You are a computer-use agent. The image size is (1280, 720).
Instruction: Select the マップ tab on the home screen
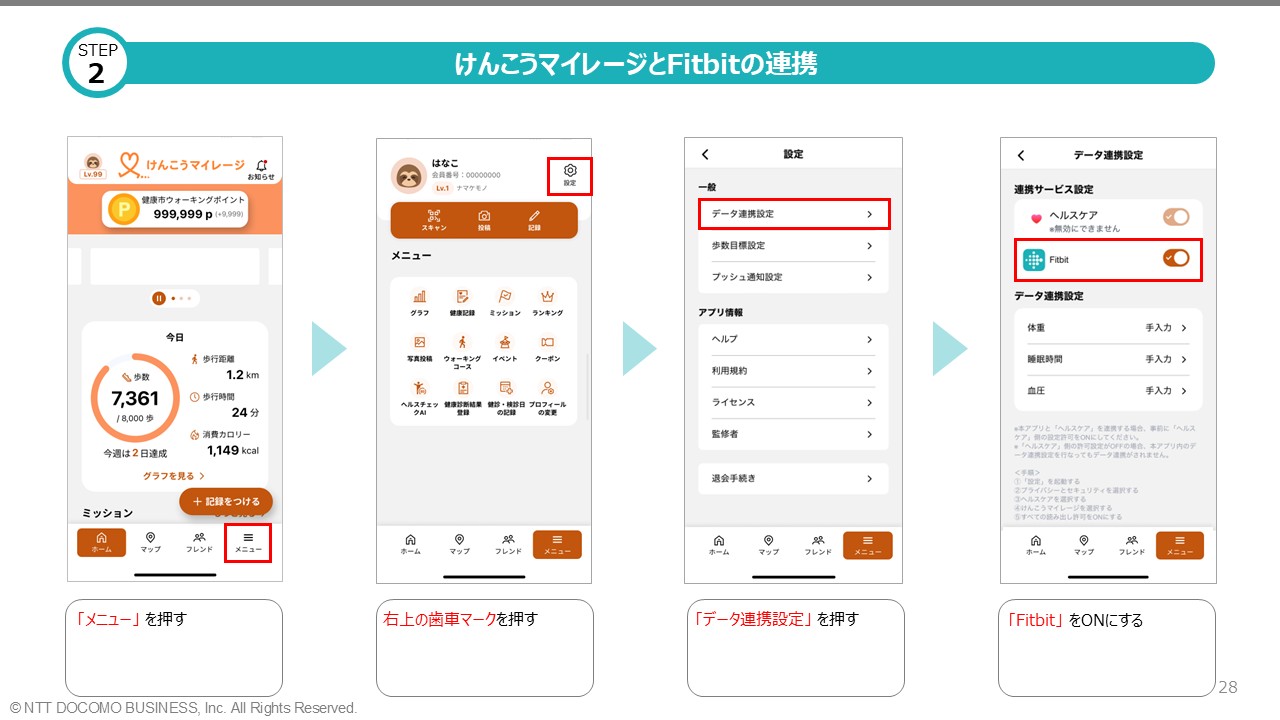coord(150,543)
